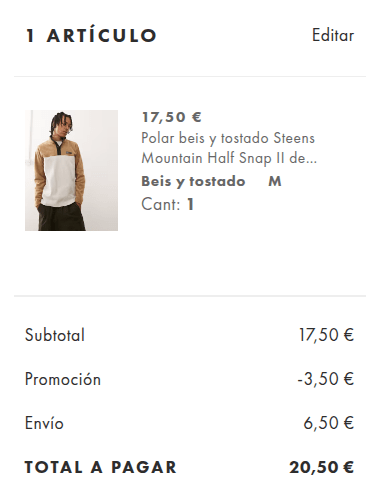Open the fleece product thumbnail image
Image resolution: width=384 pixels, height=492 pixels.
pyautogui.click(x=71, y=170)
